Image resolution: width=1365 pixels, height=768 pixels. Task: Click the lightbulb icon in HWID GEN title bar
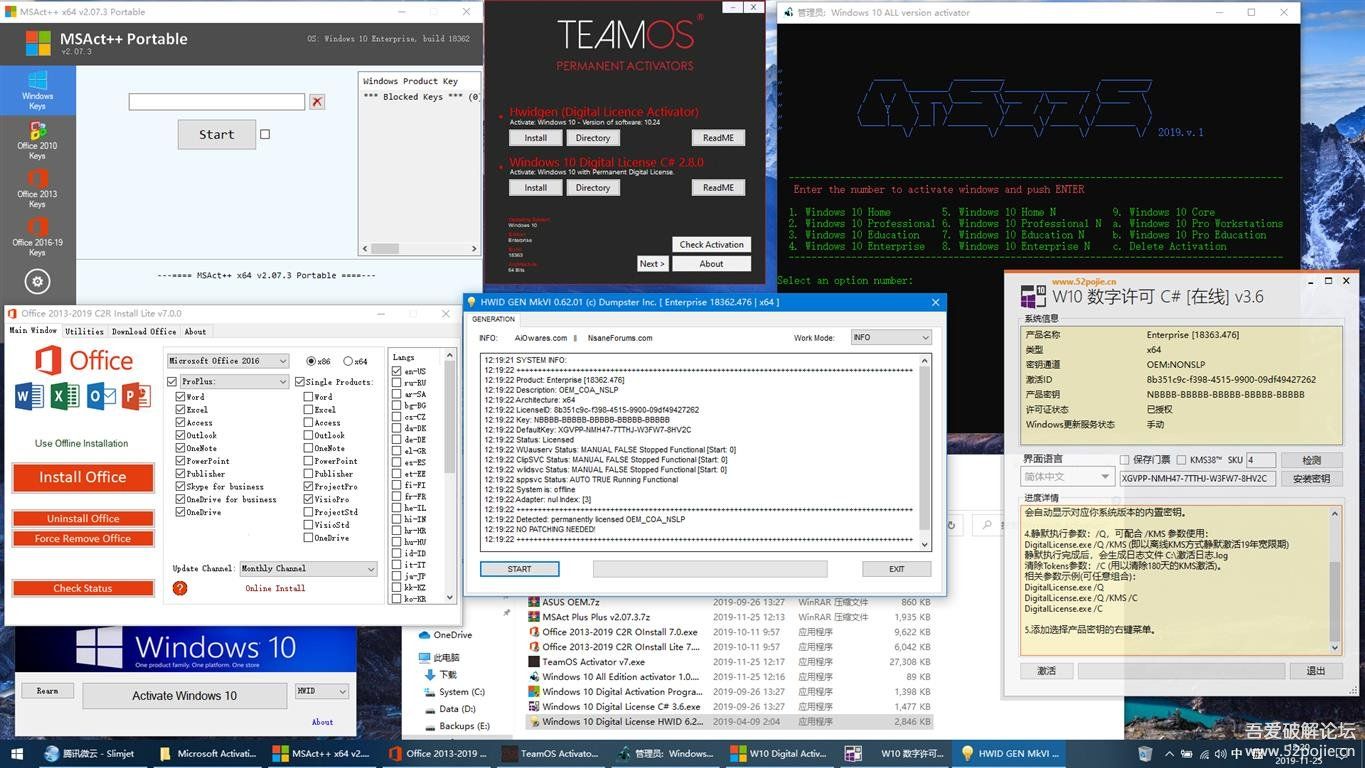tap(471, 302)
